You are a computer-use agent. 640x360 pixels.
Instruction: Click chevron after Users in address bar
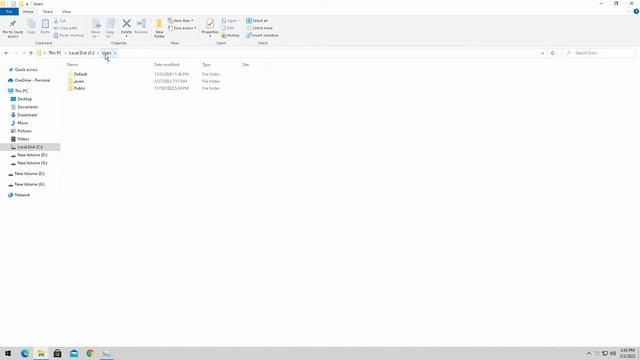click(x=115, y=53)
